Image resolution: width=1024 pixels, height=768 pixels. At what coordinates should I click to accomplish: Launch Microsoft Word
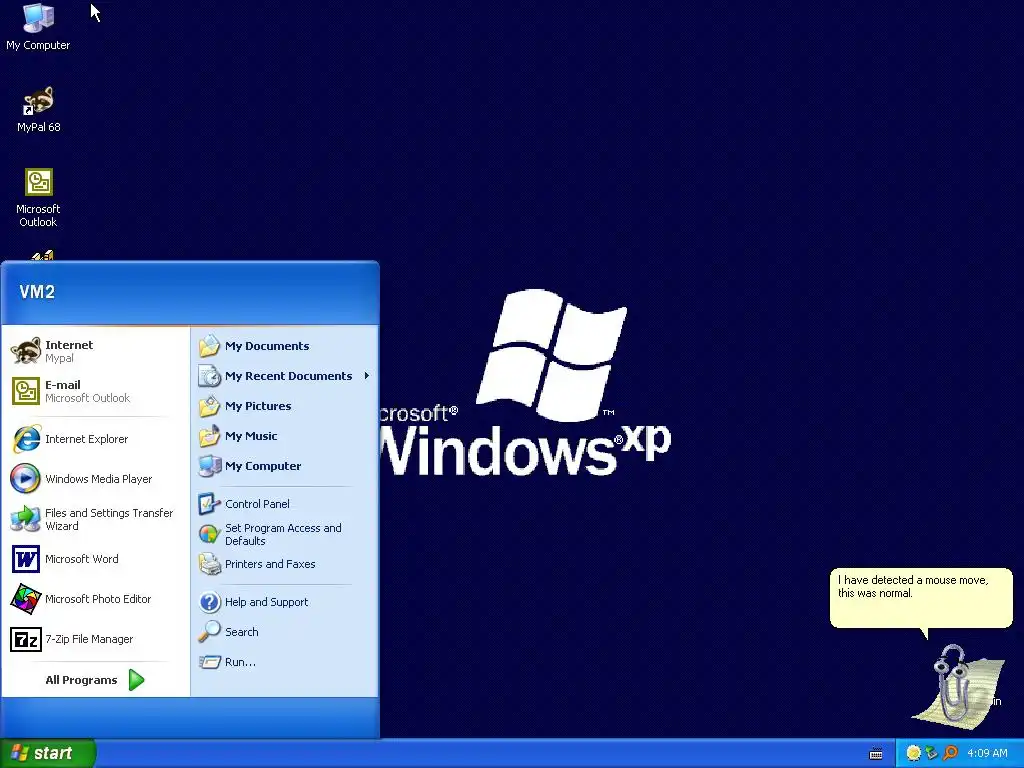pyautogui.click(x=95, y=559)
